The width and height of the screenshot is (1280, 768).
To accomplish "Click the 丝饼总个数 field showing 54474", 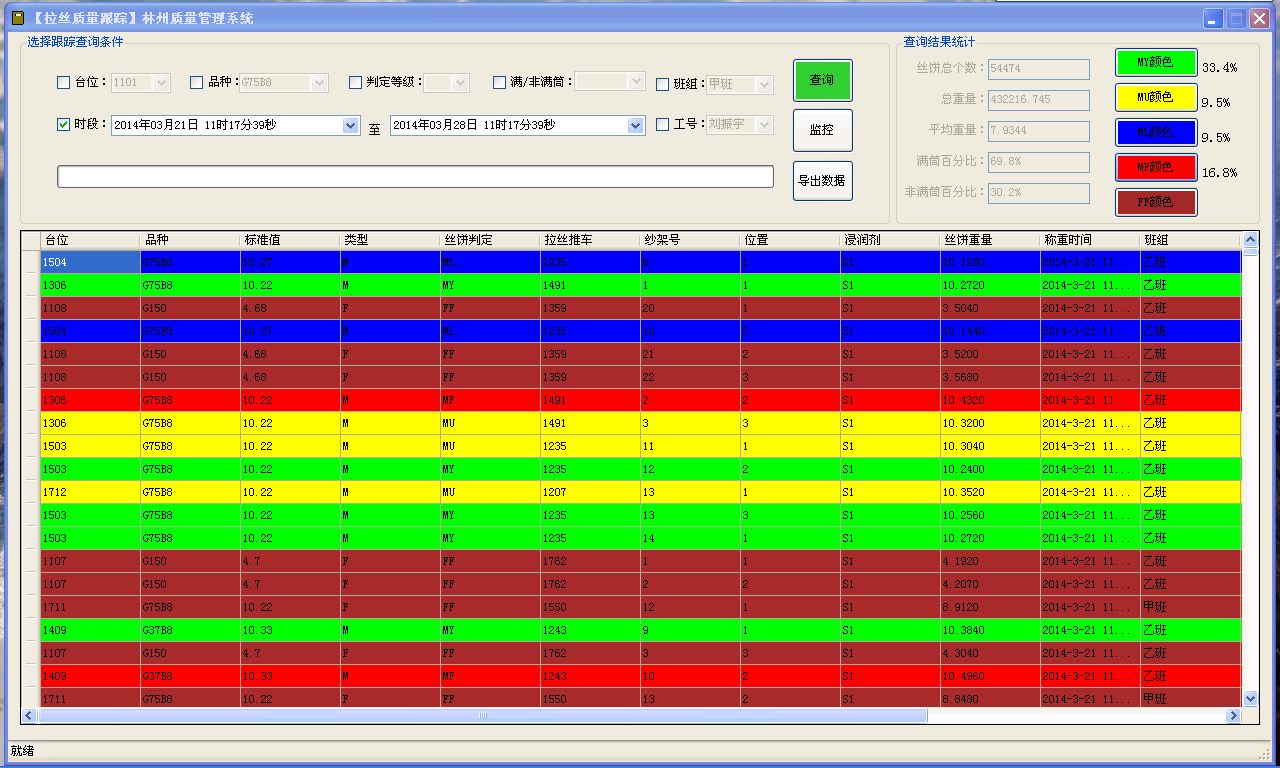I will click(1039, 69).
